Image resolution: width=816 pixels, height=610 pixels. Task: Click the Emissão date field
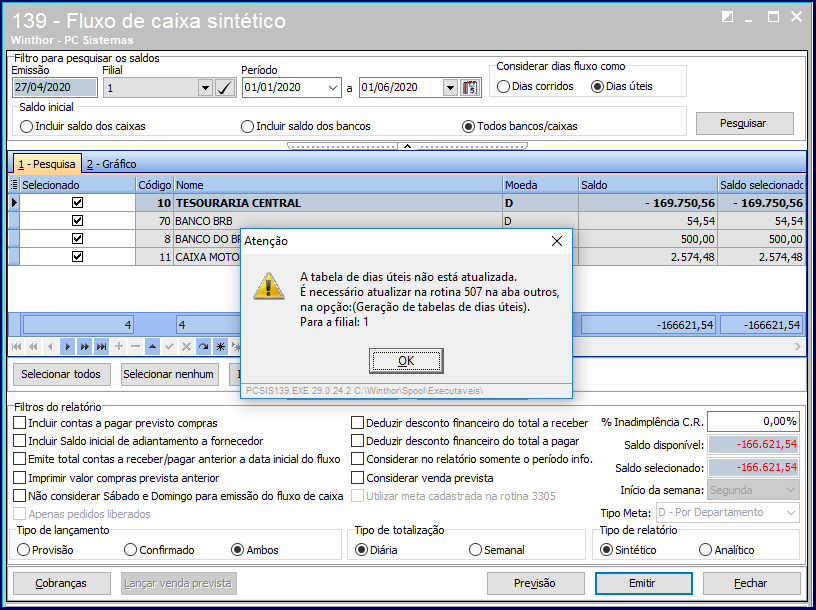click(x=55, y=87)
